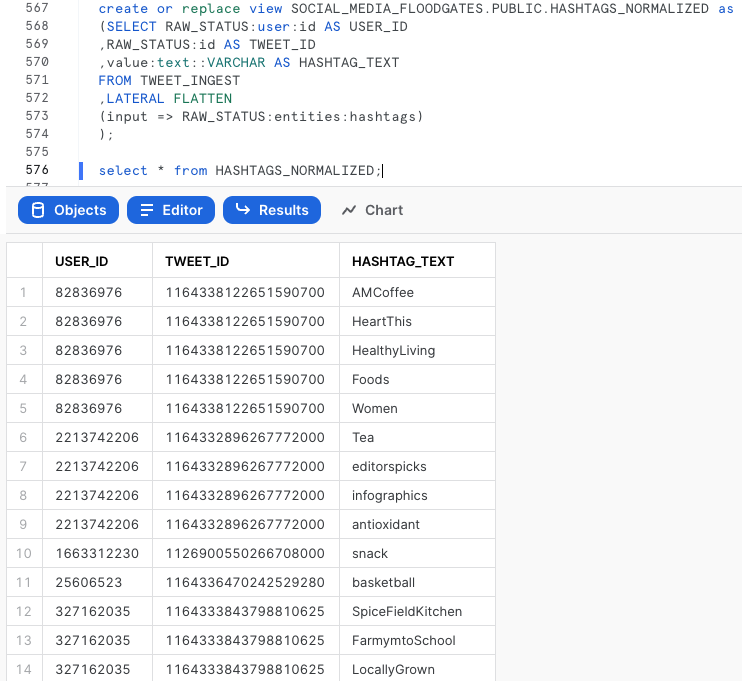Click the line chart icon beside Chart
The width and height of the screenshot is (742, 681).
349,210
